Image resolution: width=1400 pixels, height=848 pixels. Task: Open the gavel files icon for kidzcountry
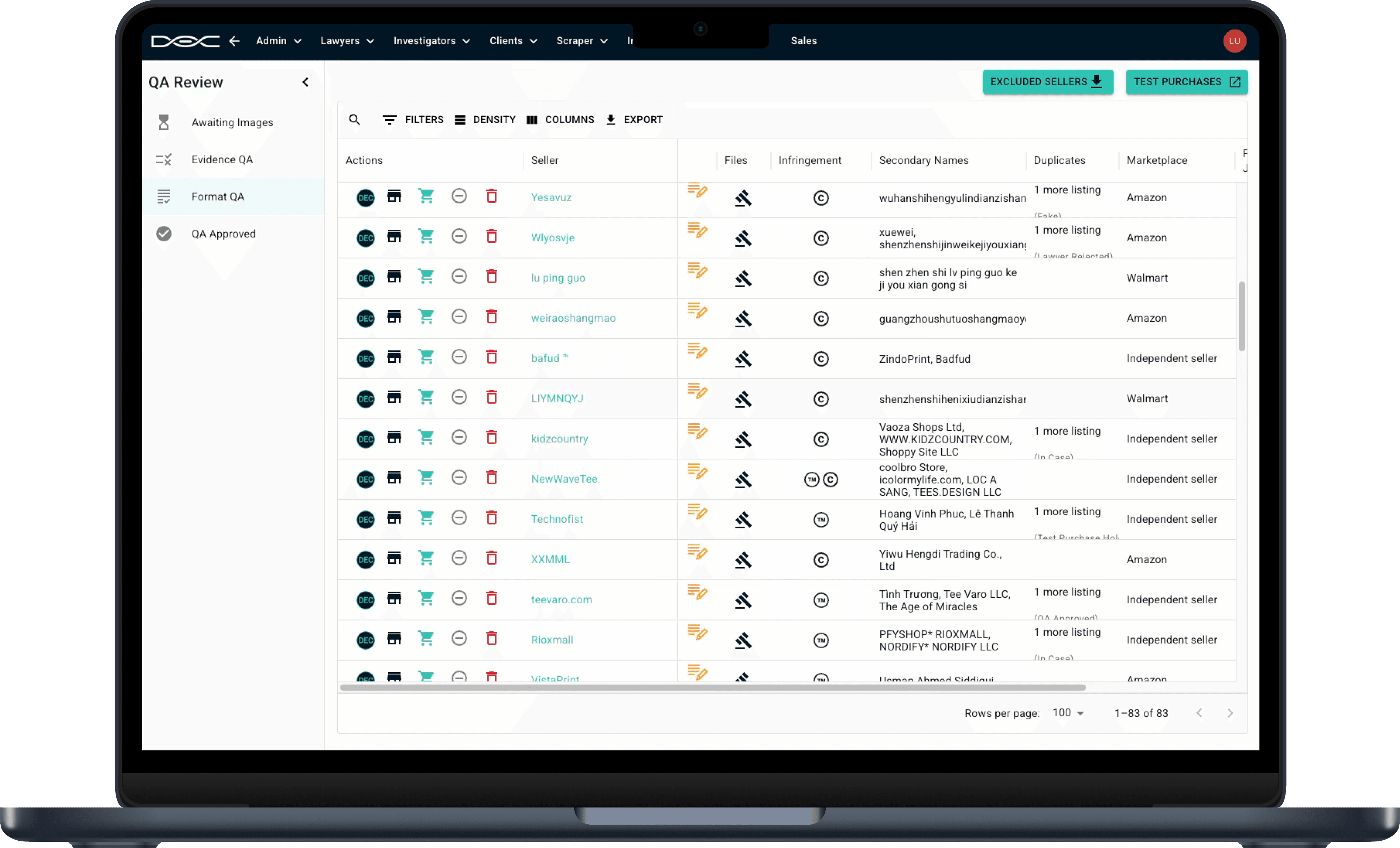click(x=743, y=440)
